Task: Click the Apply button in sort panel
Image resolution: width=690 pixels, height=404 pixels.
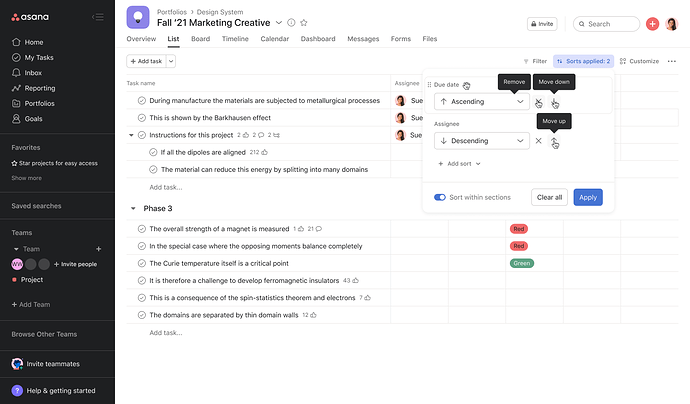Action: click(588, 197)
